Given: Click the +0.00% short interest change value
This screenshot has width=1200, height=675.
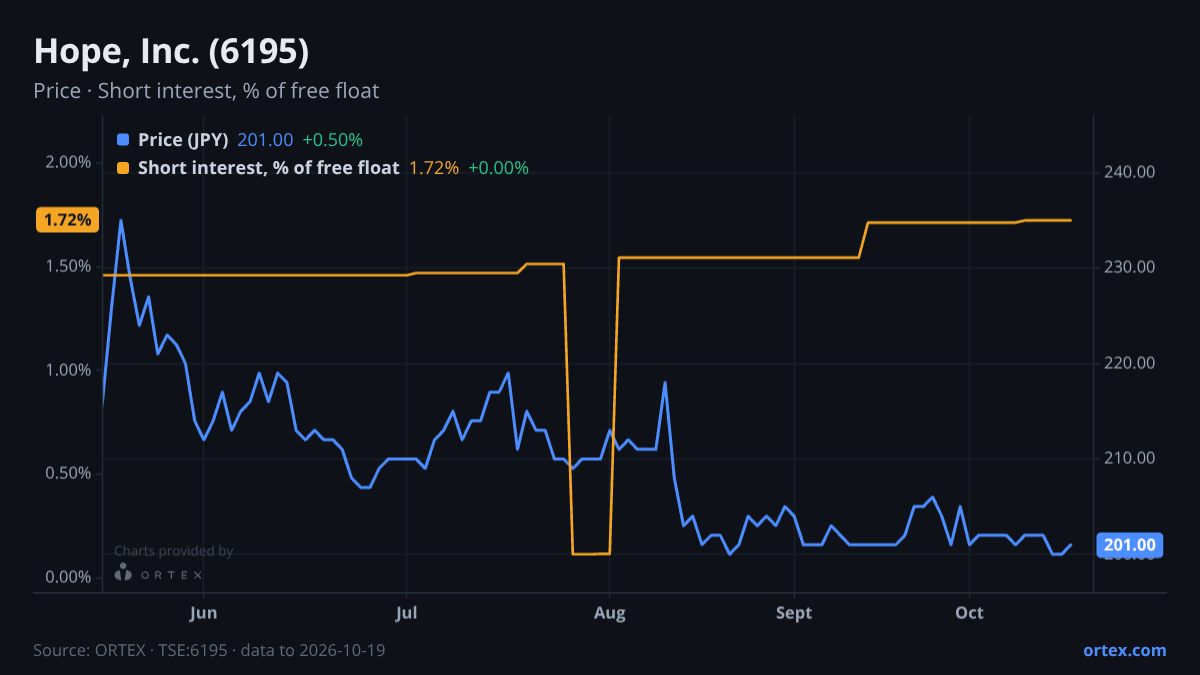Looking at the screenshot, I should tap(498, 168).
